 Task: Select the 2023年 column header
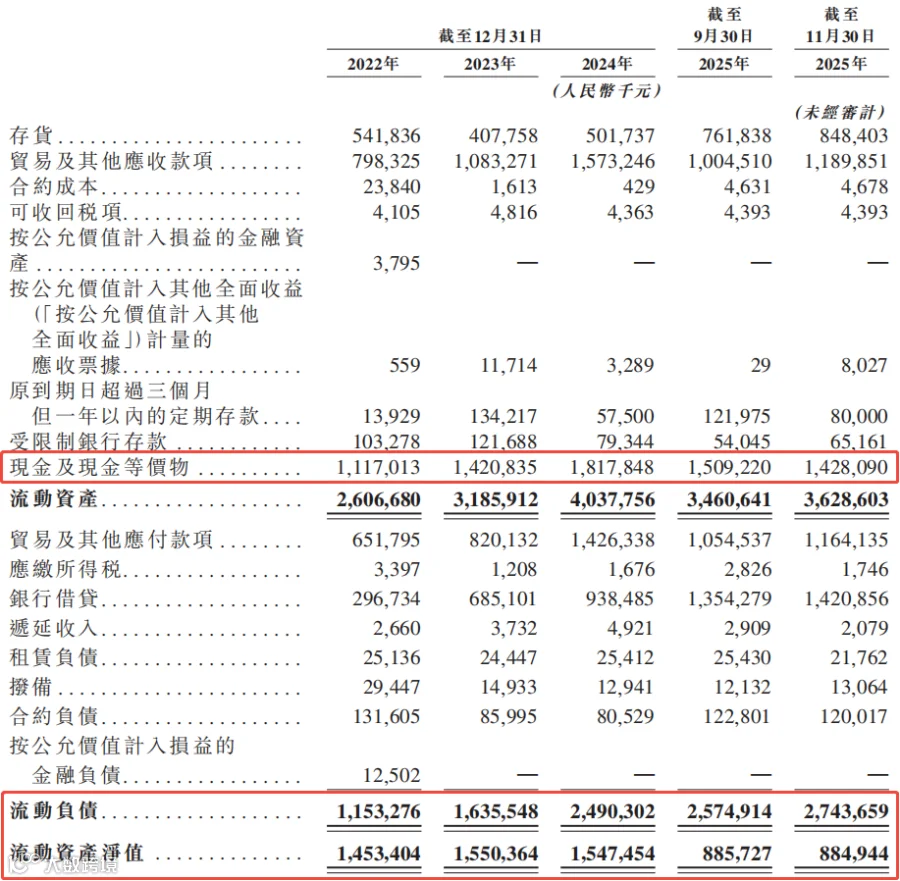[490, 64]
